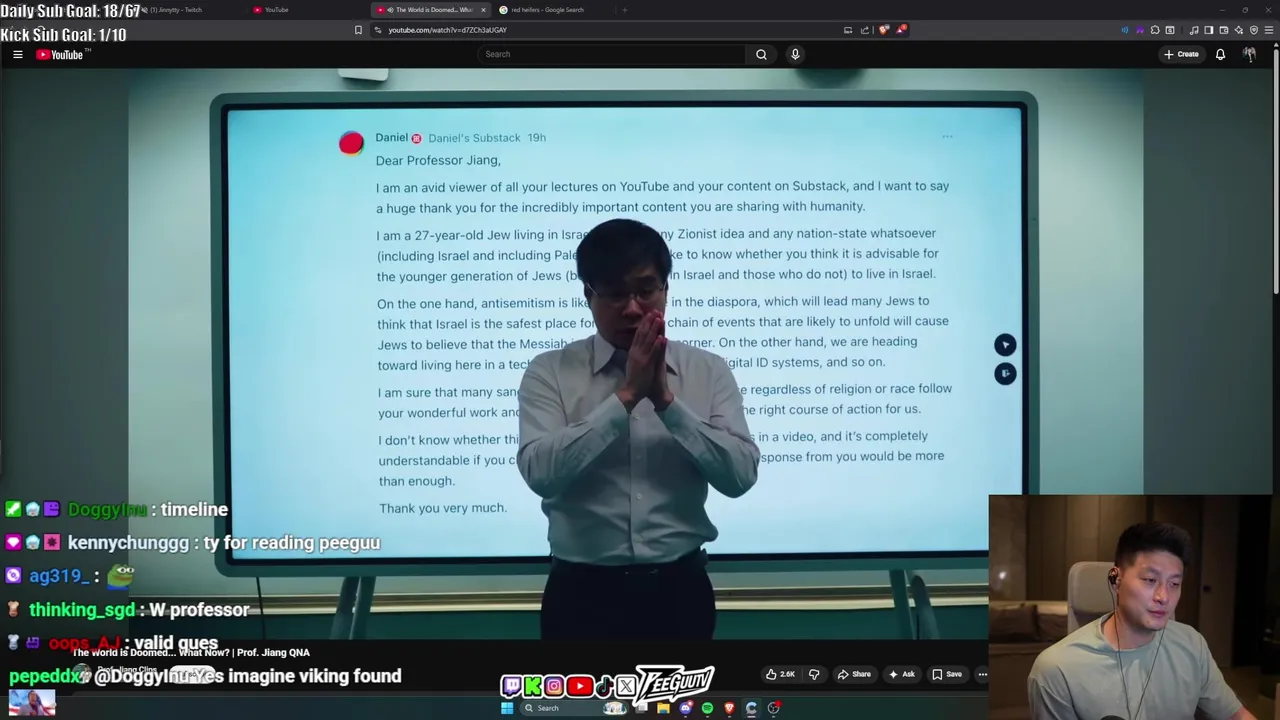The width and height of the screenshot is (1280, 720).
Task: Open the Windows Start menu
Action: coord(507,708)
